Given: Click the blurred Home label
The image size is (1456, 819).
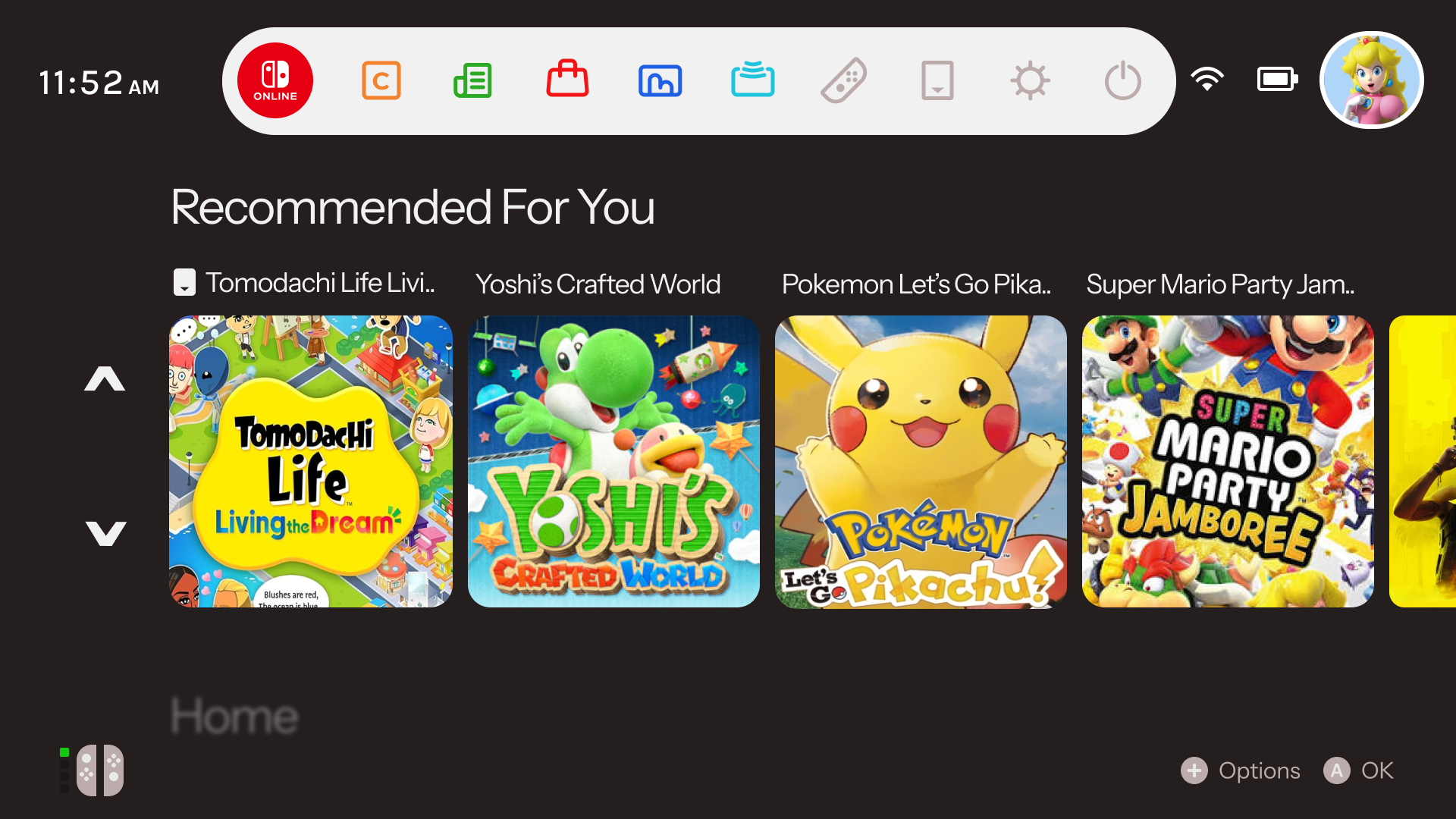Looking at the screenshot, I should click(234, 716).
